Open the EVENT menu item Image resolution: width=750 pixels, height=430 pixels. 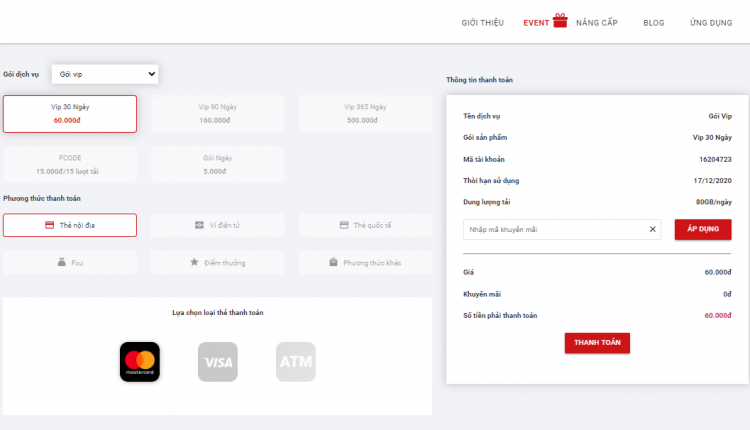coord(536,23)
